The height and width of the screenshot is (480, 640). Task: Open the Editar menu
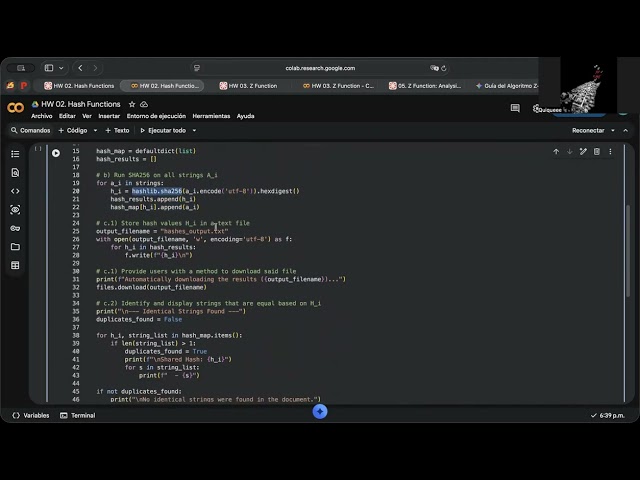(67, 116)
